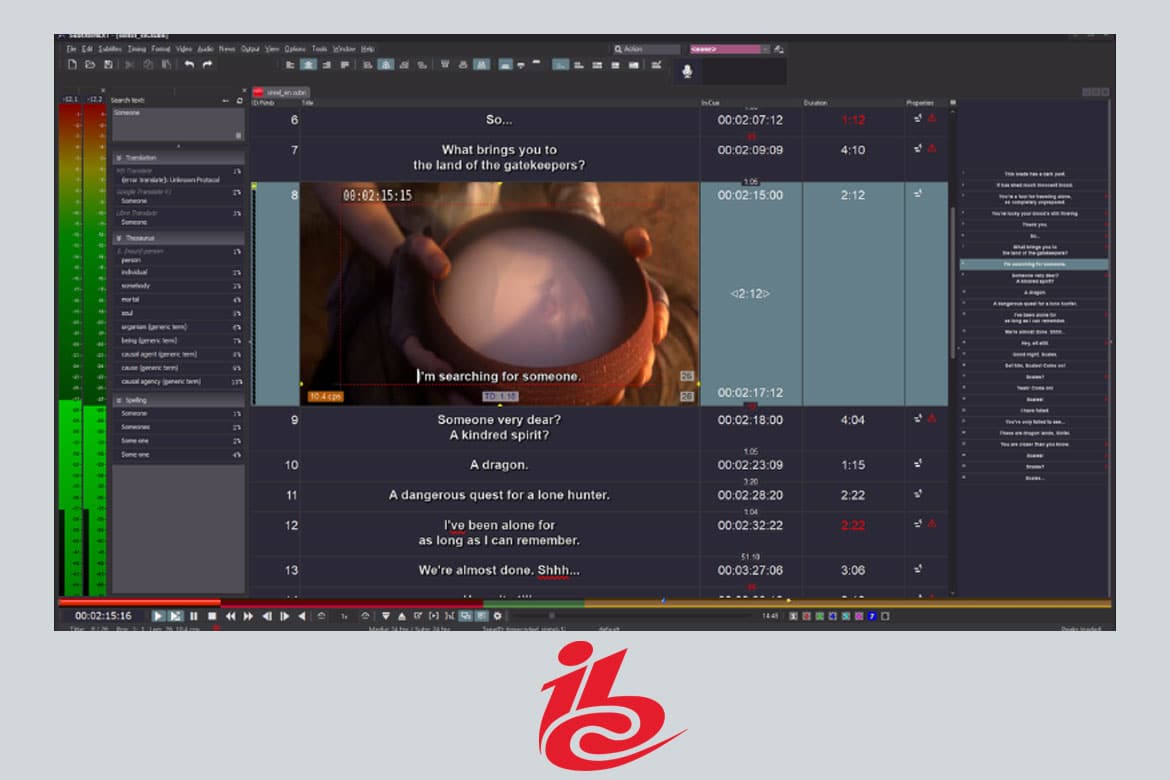This screenshot has width=1170, height=780.
Task: Select thesaurus entry 'individual'
Action: (x=134, y=272)
